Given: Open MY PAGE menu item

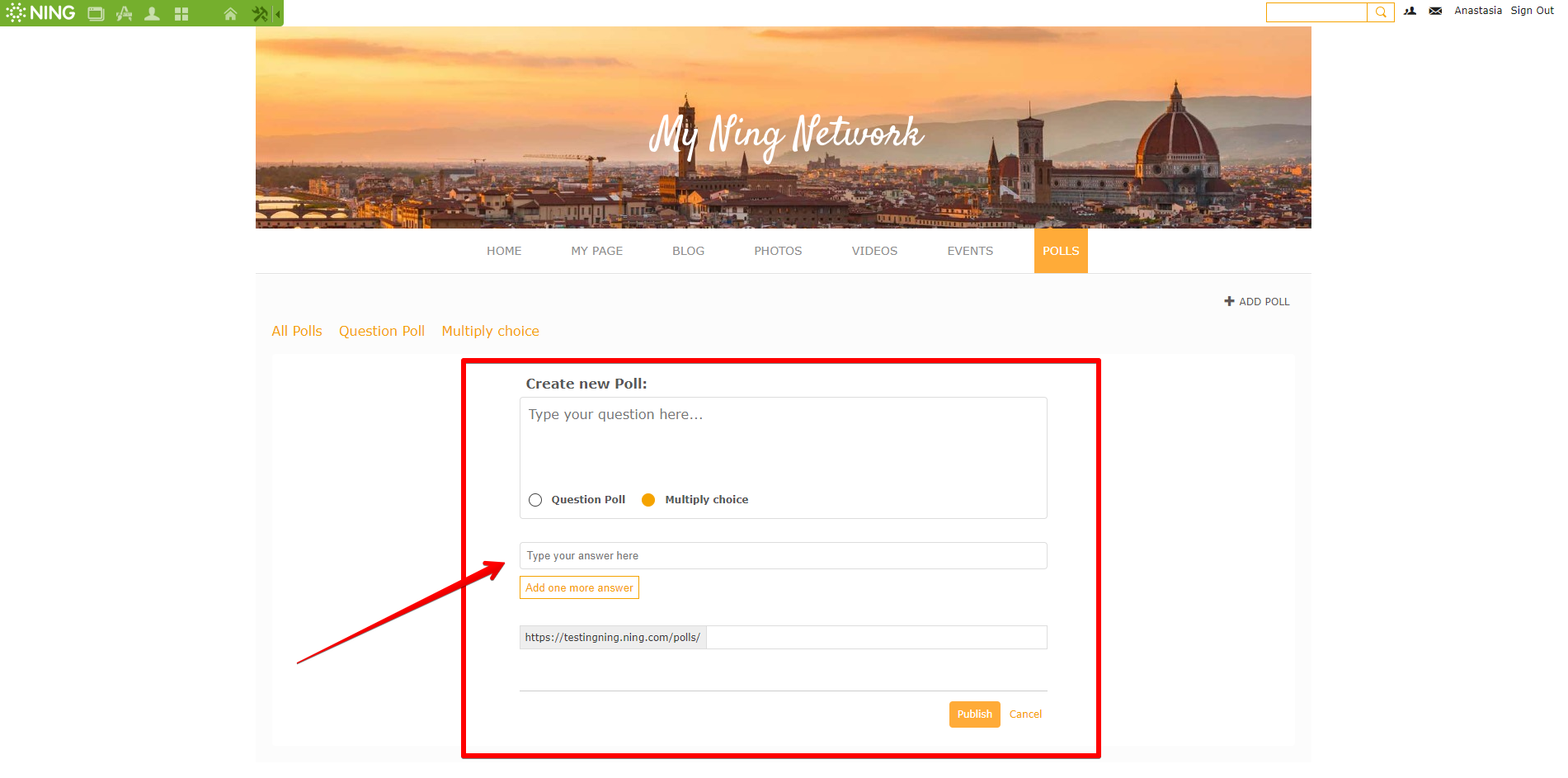Looking at the screenshot, I should (597, 251).
